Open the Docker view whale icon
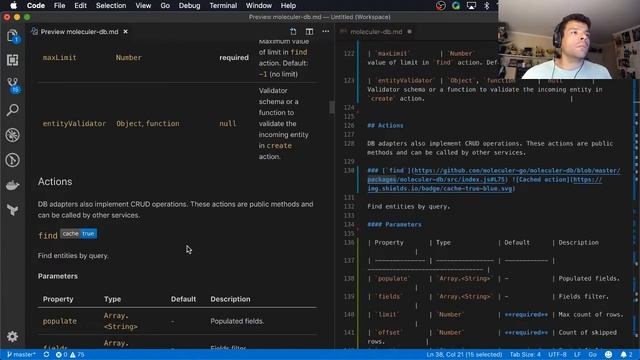 click(x=13, y=185)
